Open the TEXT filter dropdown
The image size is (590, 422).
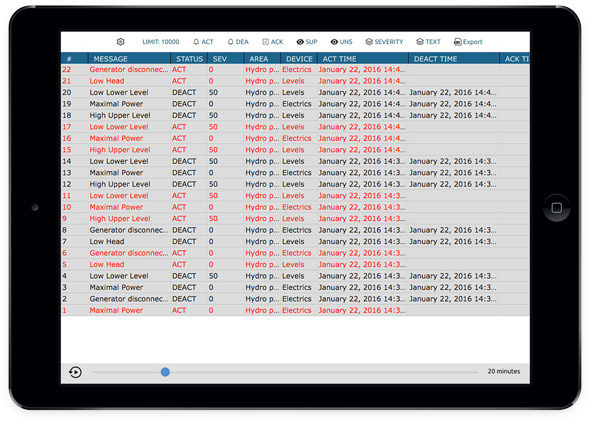[x=429, y=42]
